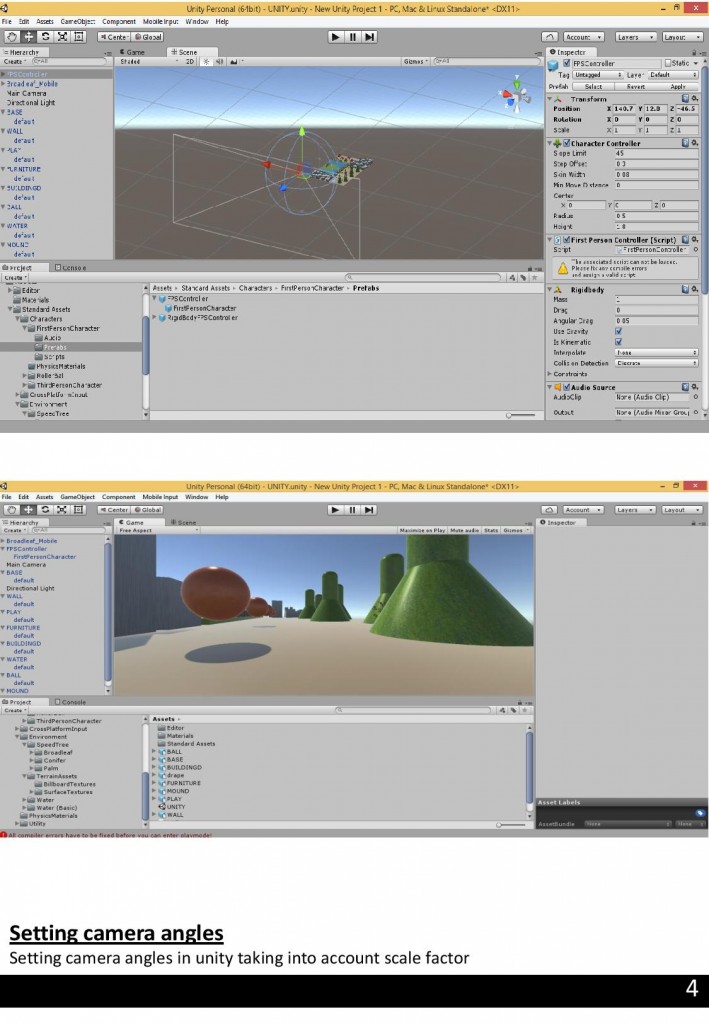
Task: Toggle the Is Kinematic checkbox
Action: pos(619,342)
